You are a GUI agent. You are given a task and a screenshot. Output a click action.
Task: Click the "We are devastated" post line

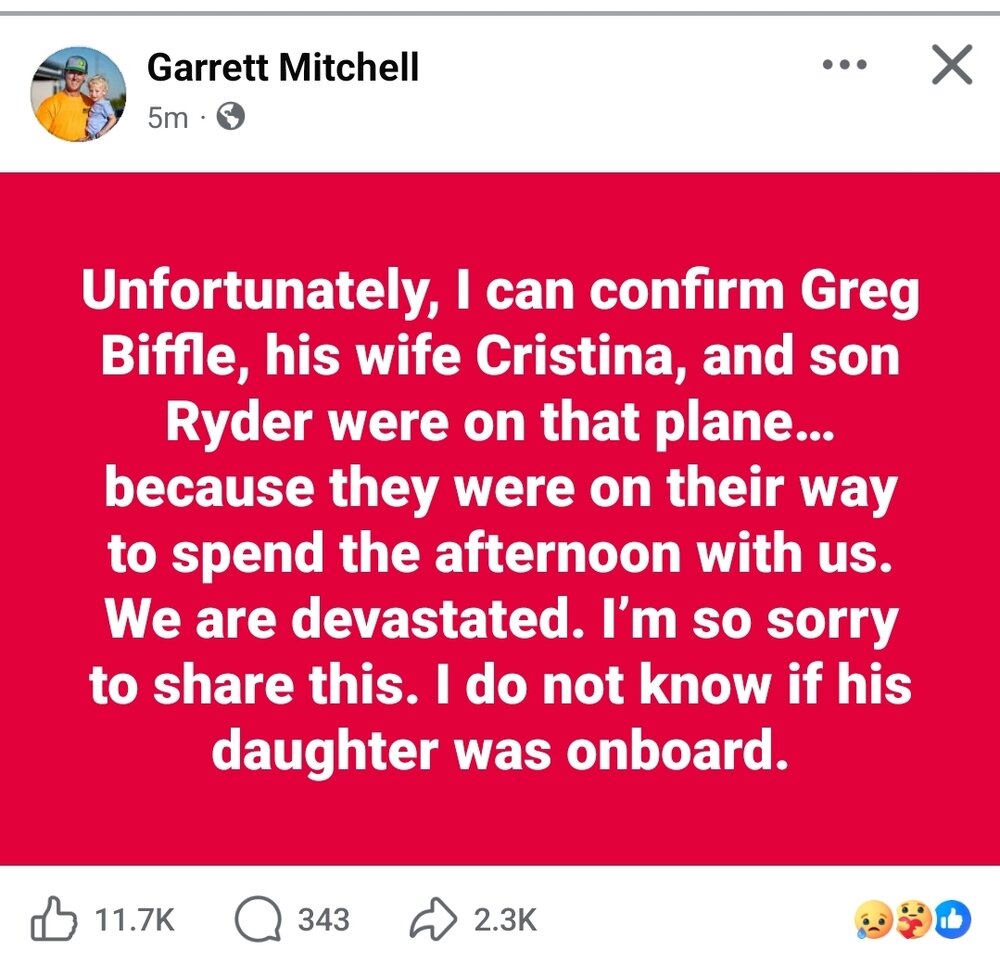tap(500, 620)
